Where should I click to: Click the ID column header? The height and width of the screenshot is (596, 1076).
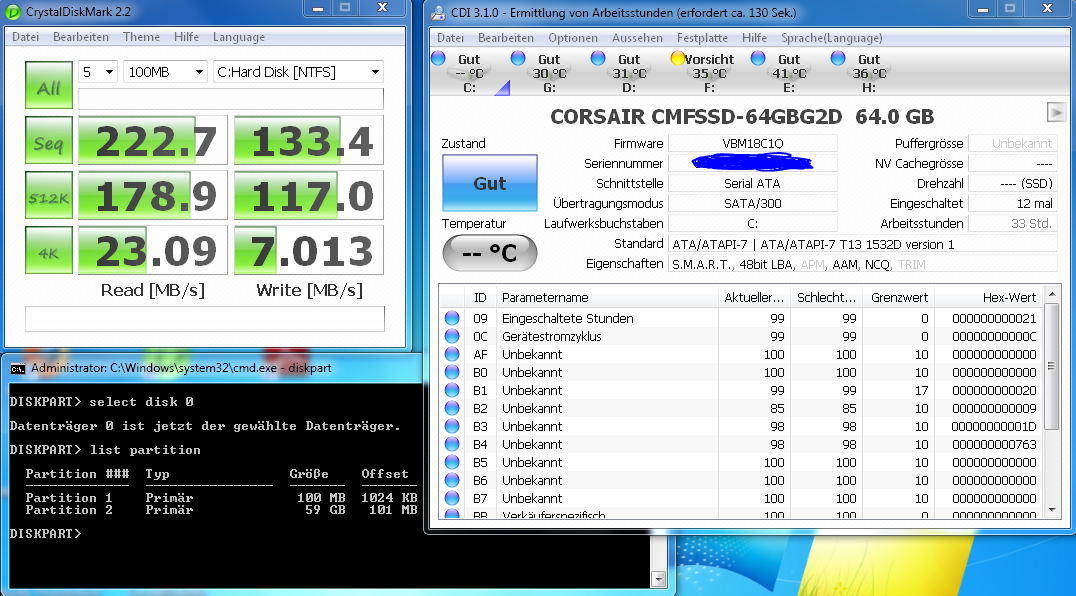click(x=480, y=297)
